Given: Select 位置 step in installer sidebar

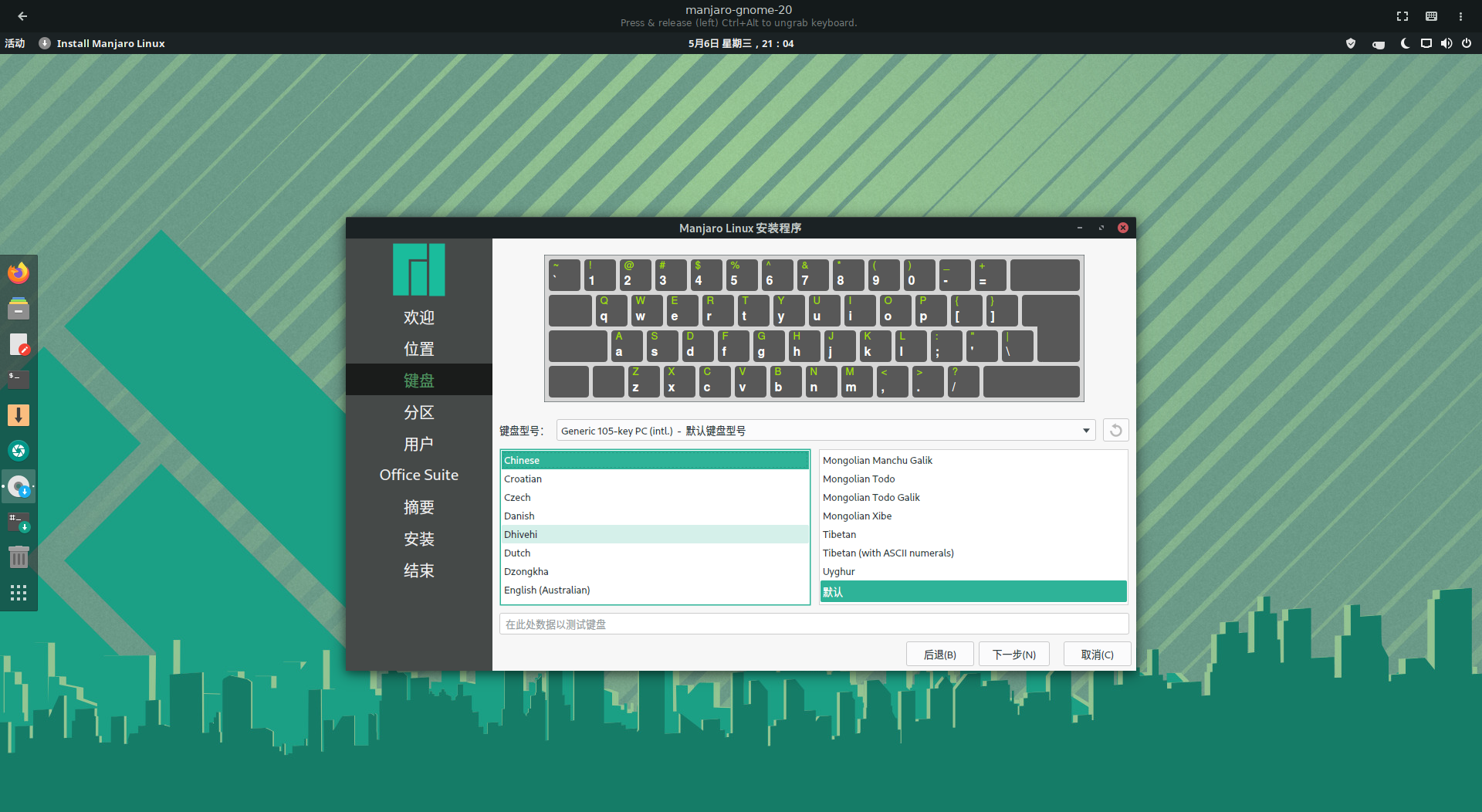Looking at the screenshot, I should [x=419, y=349].
